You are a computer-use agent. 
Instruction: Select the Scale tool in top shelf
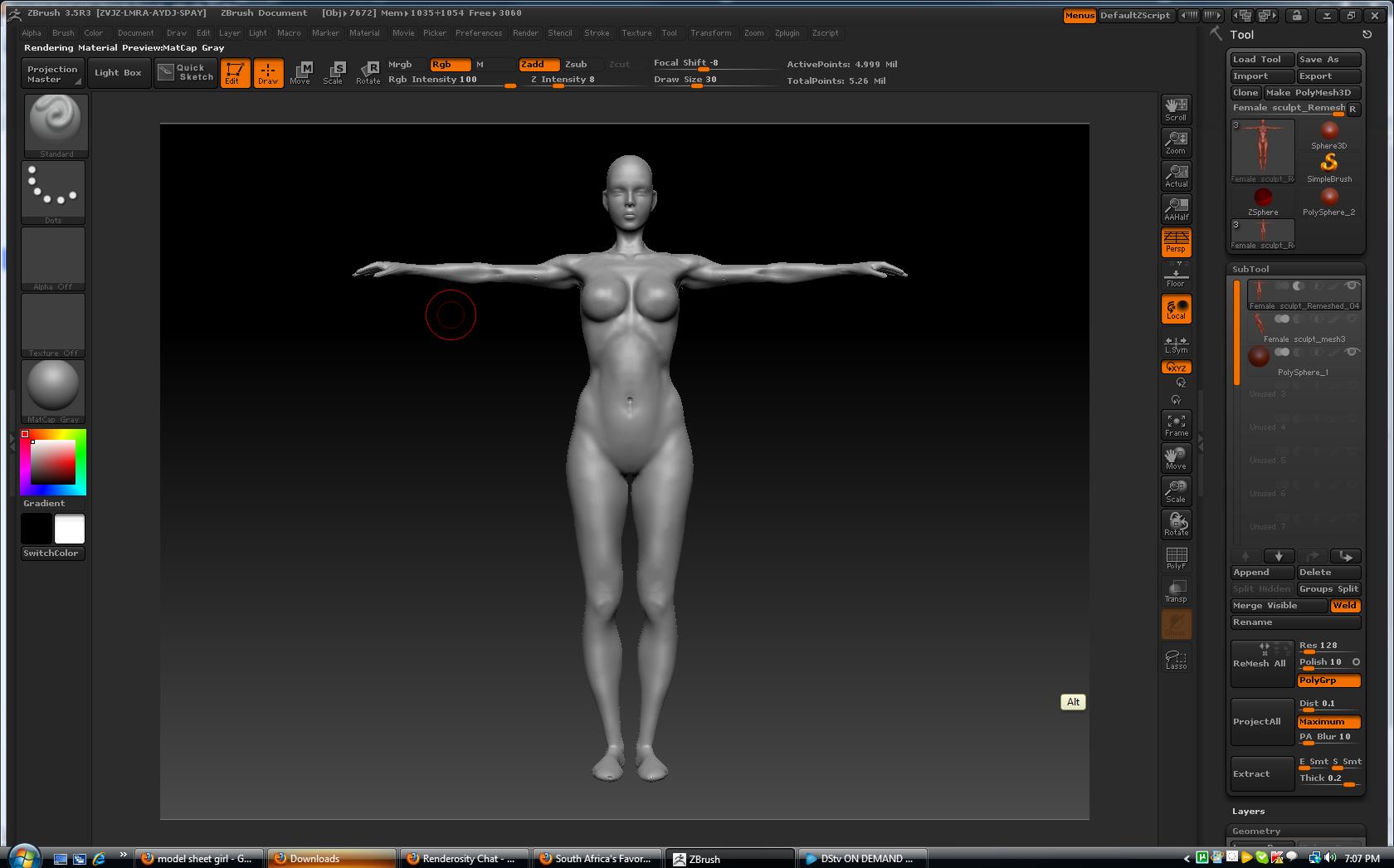coord(334,73)
